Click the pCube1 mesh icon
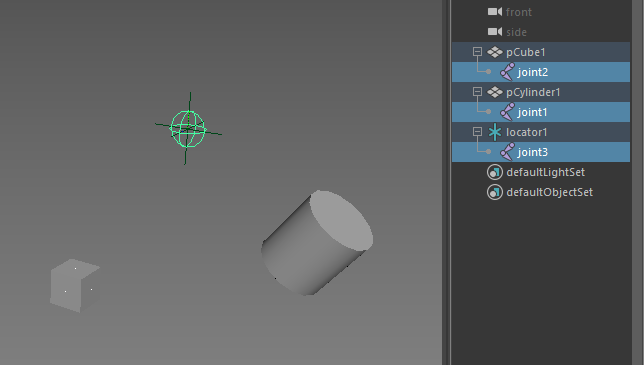The width and height of the screenshot is (644, 365). pyautogui.click(x=495, y=52)
